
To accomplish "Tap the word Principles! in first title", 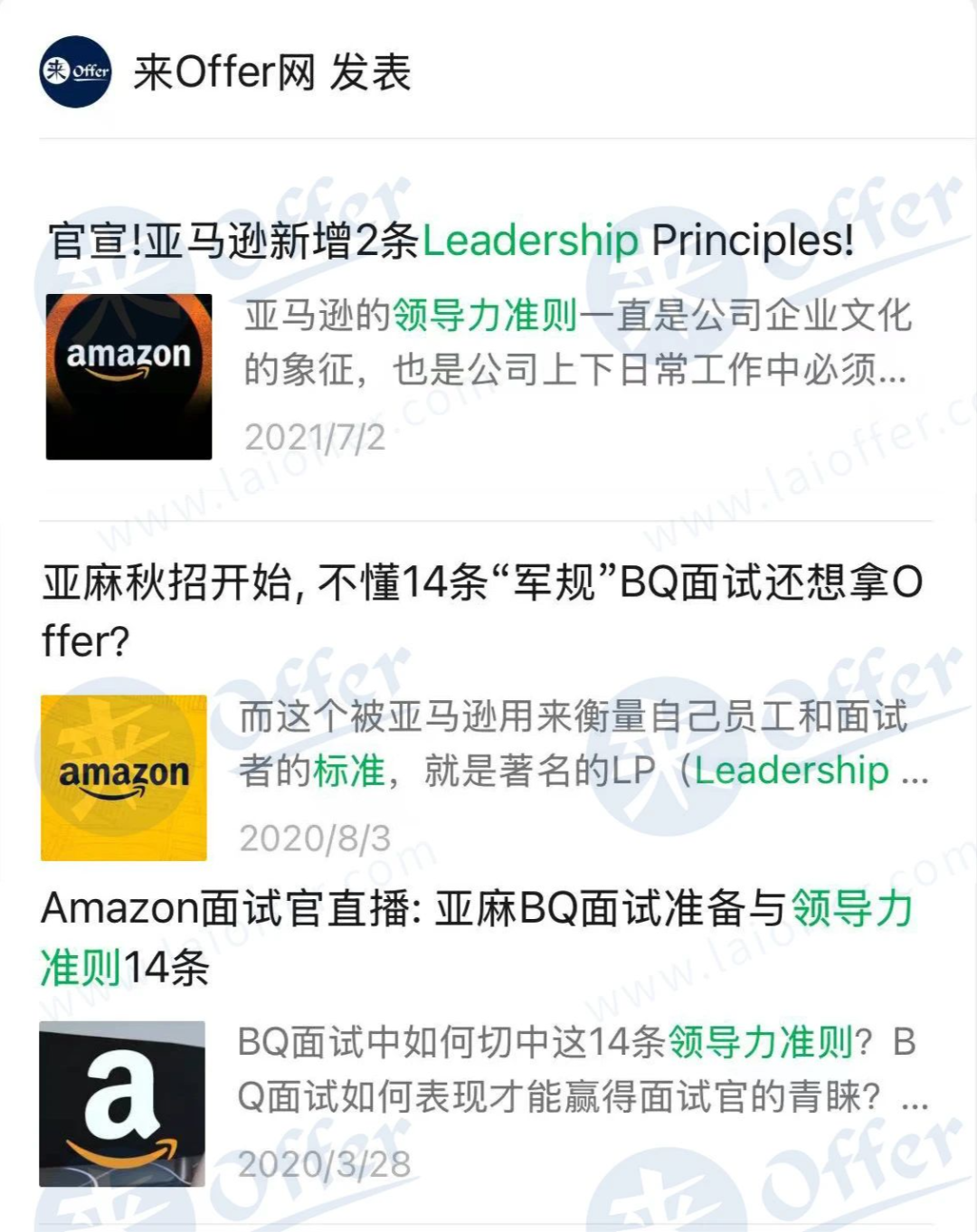I will coord(753,241).
